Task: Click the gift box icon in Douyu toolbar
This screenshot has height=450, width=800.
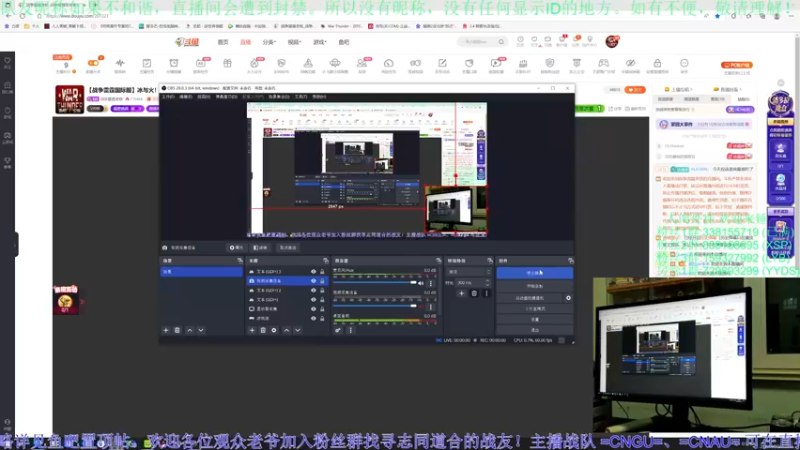Action: 227,63
